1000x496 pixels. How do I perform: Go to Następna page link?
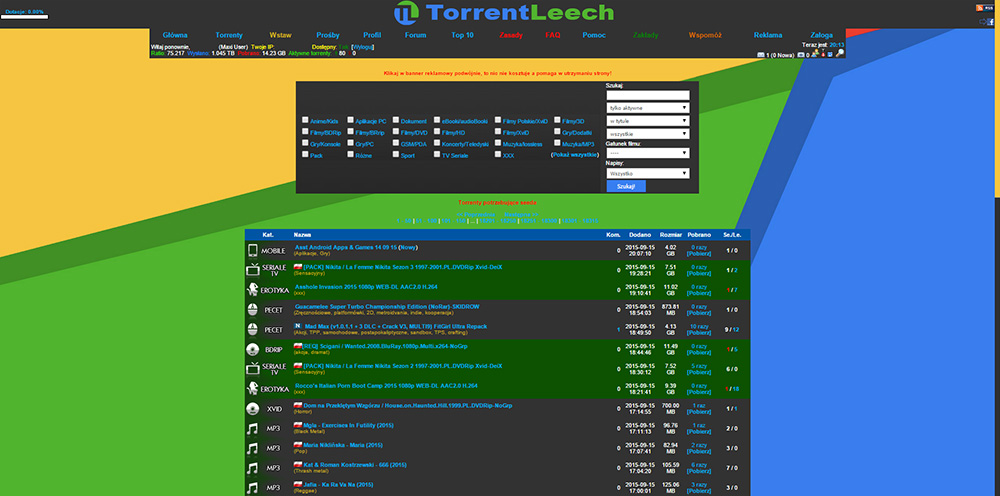[x=521, y=214]
